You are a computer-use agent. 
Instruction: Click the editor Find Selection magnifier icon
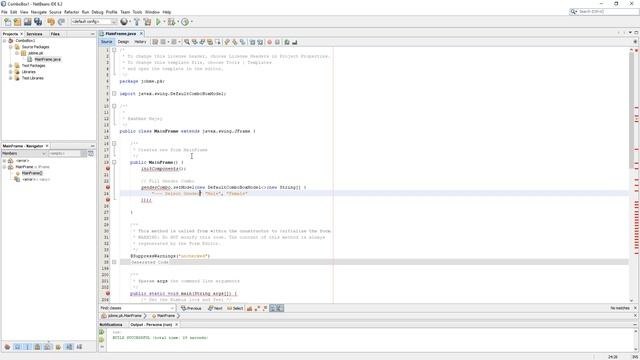pos(187,42)
